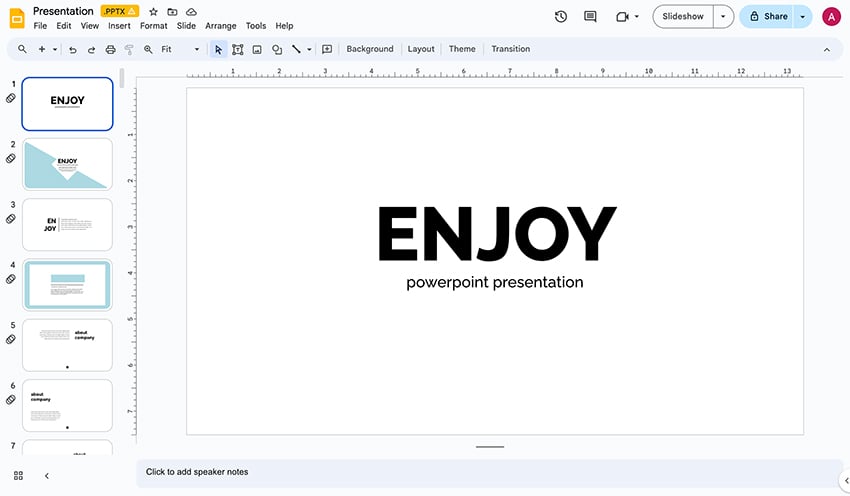The width and height of the screenshot is (850, 496).
Task: Open the Fit zoom dropdown
Action: click(180, 49)
